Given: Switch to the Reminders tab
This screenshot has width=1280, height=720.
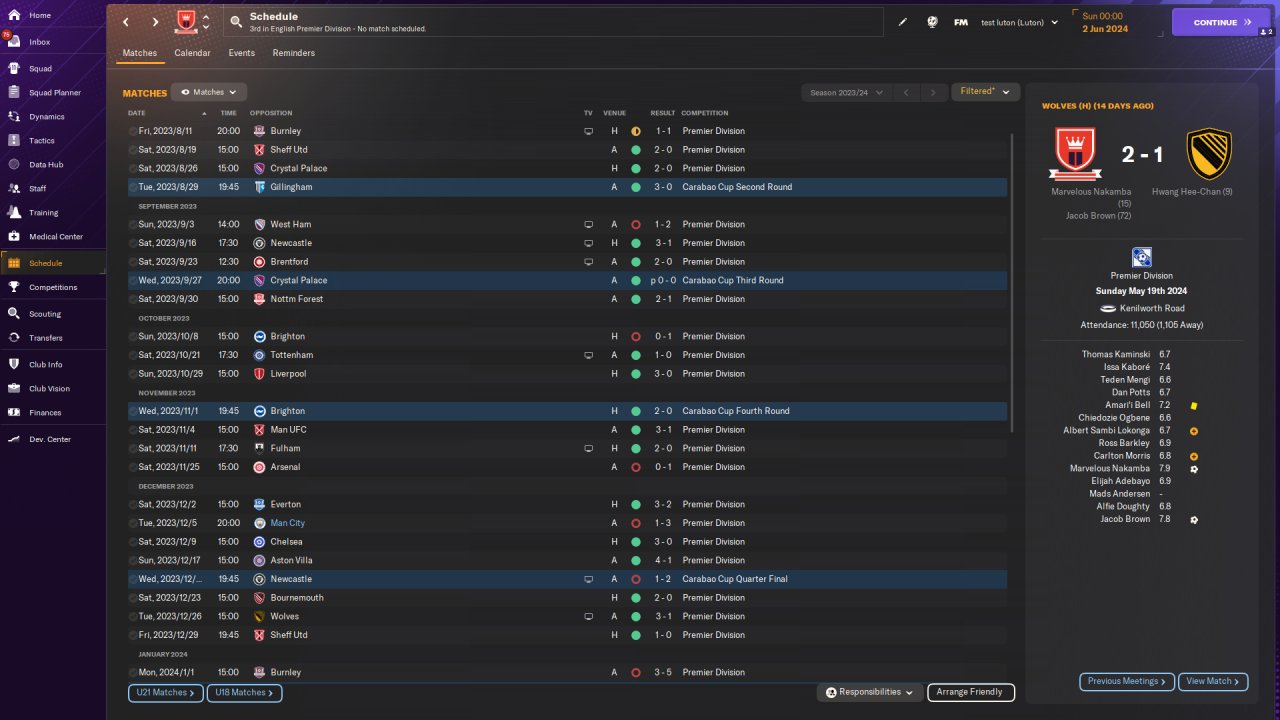Looking at the screenshot, I should 293,53.
